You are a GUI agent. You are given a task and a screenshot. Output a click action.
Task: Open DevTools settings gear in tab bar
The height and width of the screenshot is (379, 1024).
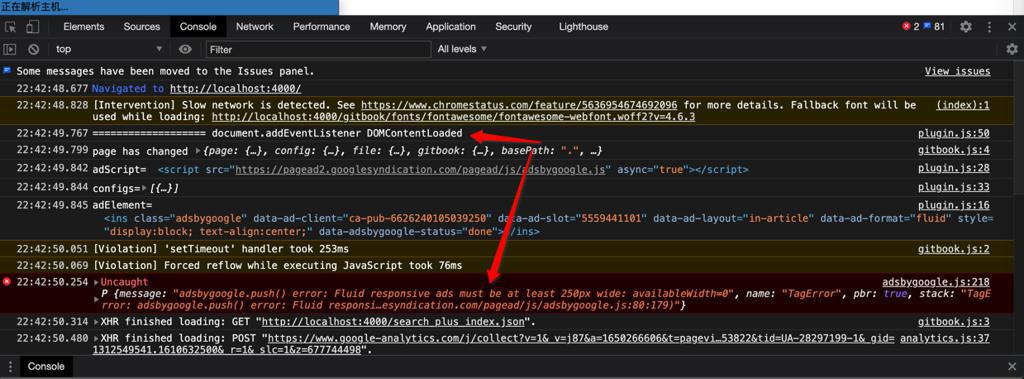[965, 27]
